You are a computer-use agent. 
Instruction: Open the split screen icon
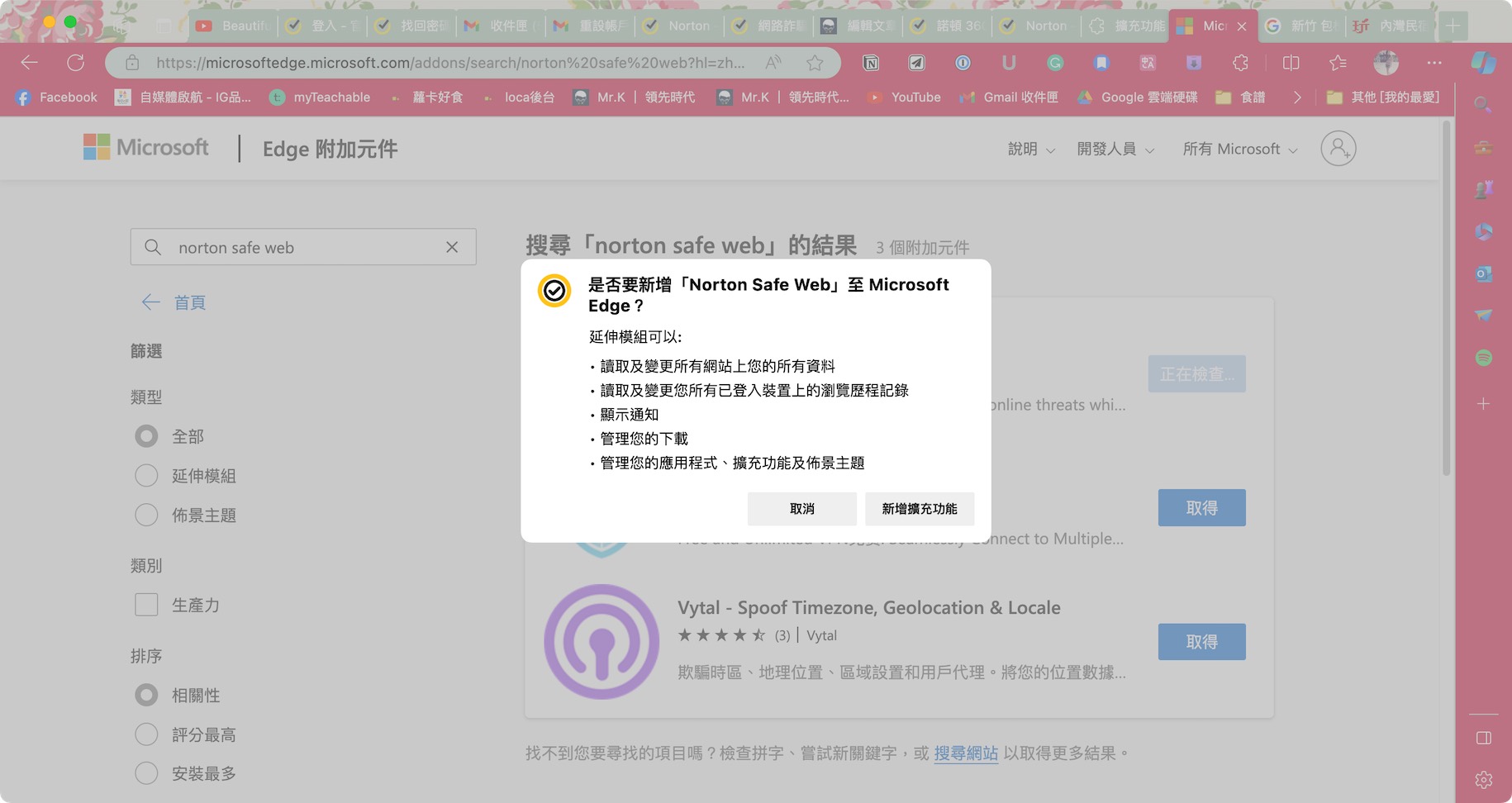point(1291,63)
